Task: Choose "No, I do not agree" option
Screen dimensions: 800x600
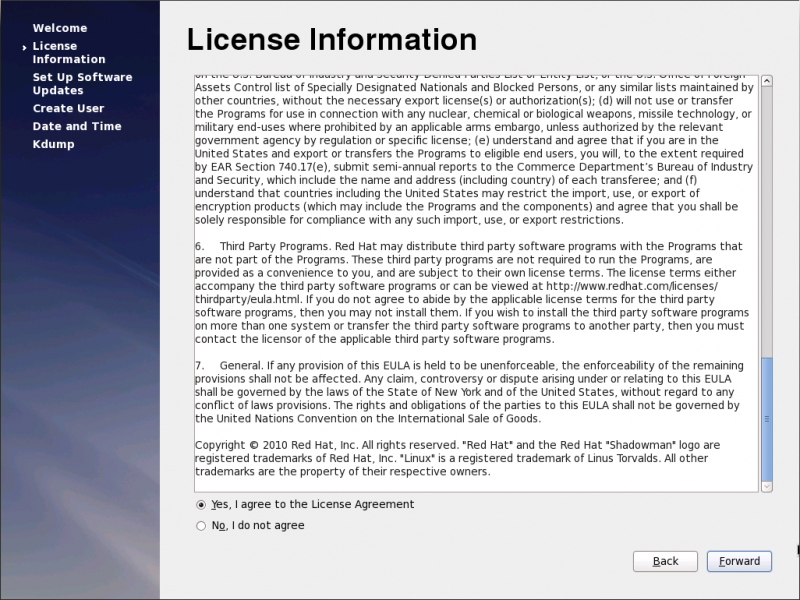Action: [x=202, y=526]
